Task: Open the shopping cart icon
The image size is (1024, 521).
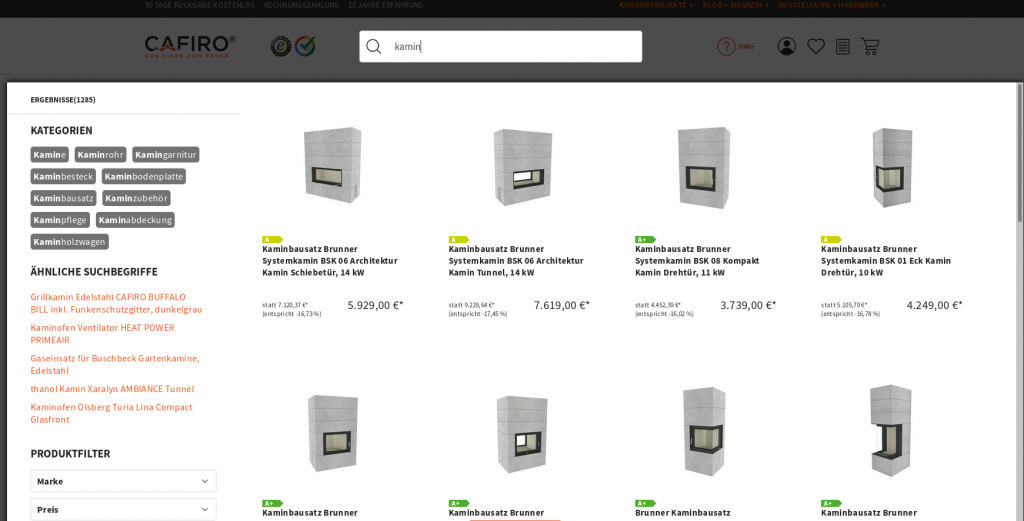Action: click(x=871, y=46)
